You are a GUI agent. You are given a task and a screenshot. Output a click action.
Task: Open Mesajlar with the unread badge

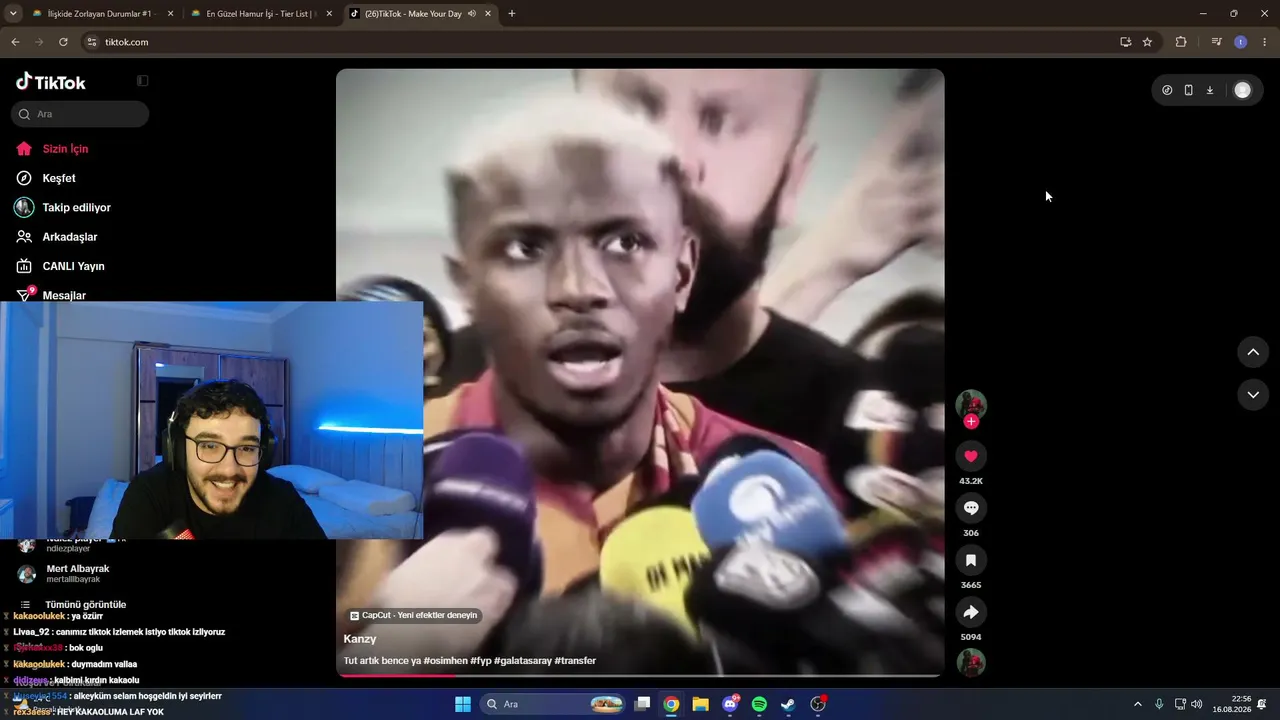coord(64,295)
